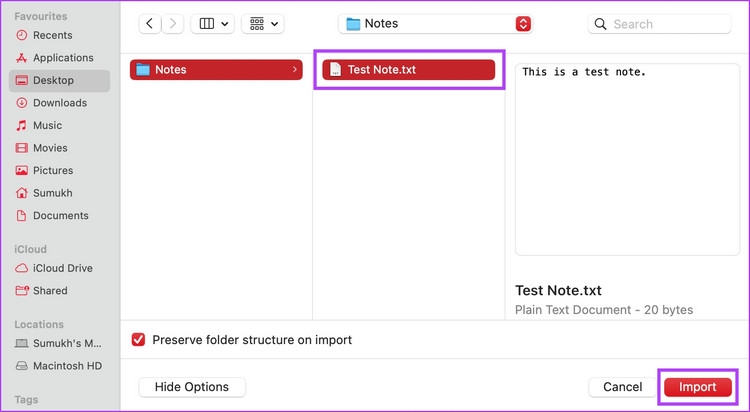Click the Test Note.txt preview title
The width and height of the screenshot is (750, 412).
pyautogui.click(x=558, y=290)
